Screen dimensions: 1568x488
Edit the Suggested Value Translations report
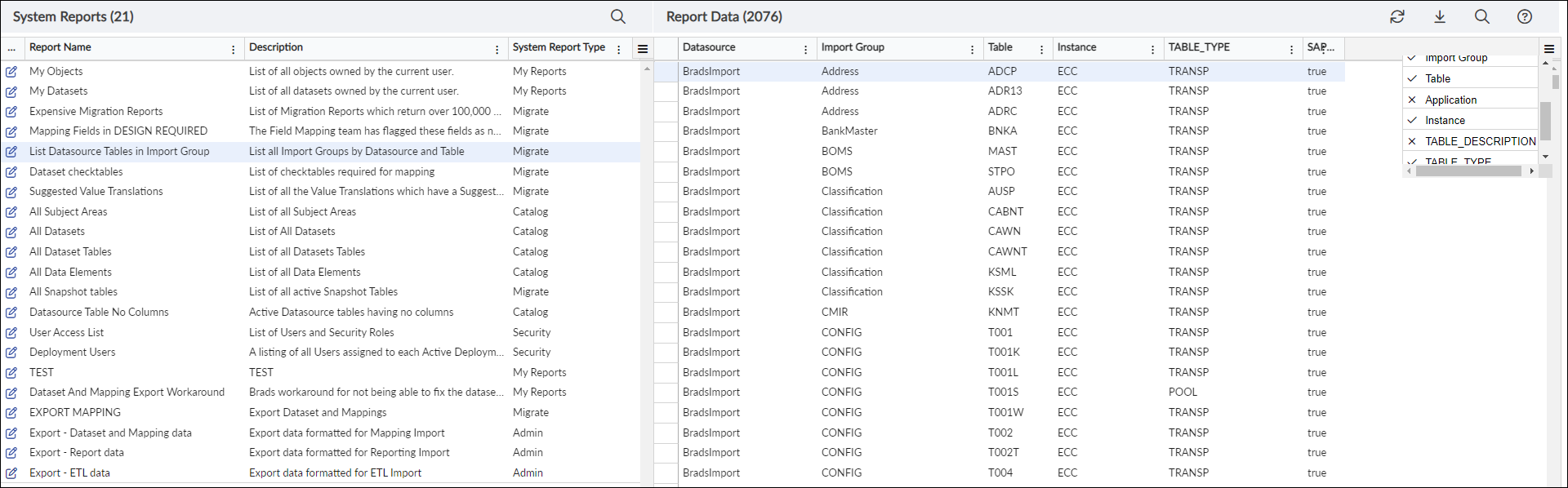(11, 192)
